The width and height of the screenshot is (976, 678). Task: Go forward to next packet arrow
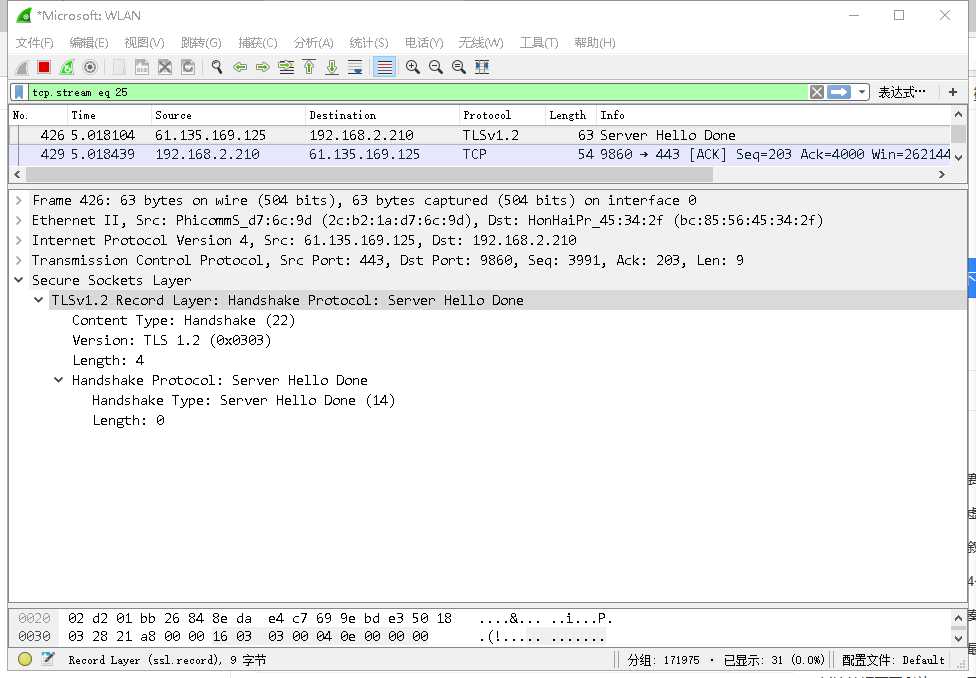[x=263, y=67]
